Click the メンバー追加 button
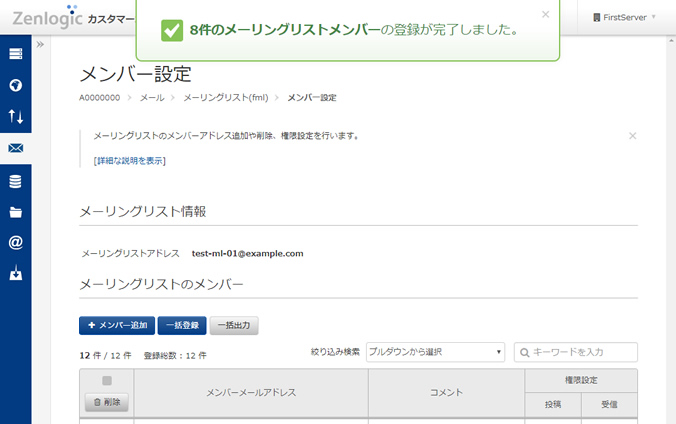The height and width of the screenshot is (424, 676). [x=116, y=325]
